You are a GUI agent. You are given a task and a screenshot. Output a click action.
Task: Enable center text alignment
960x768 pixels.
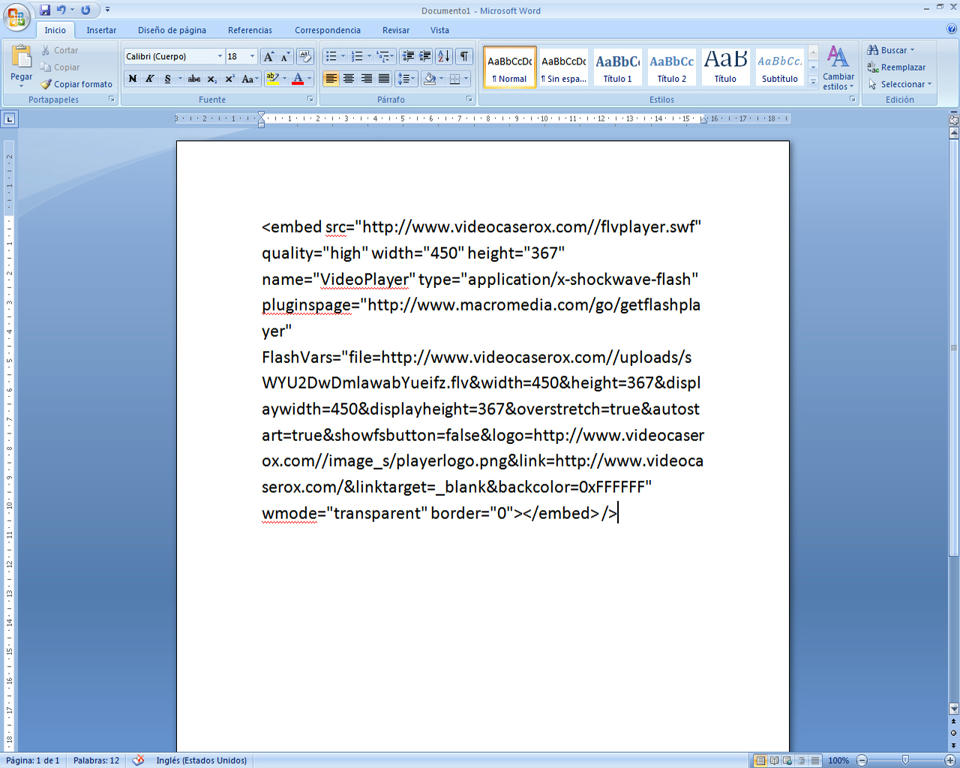(349, 79)
